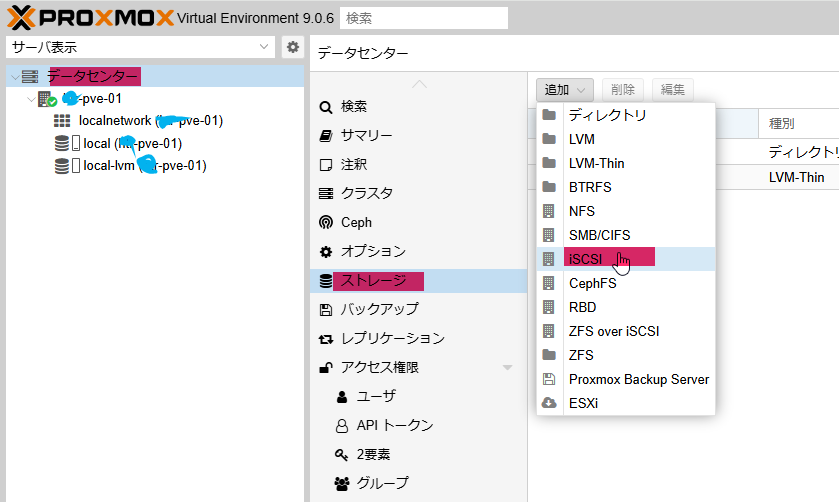Click the book icon beside サマリー

pyautogui.click(x=326, y=136)
